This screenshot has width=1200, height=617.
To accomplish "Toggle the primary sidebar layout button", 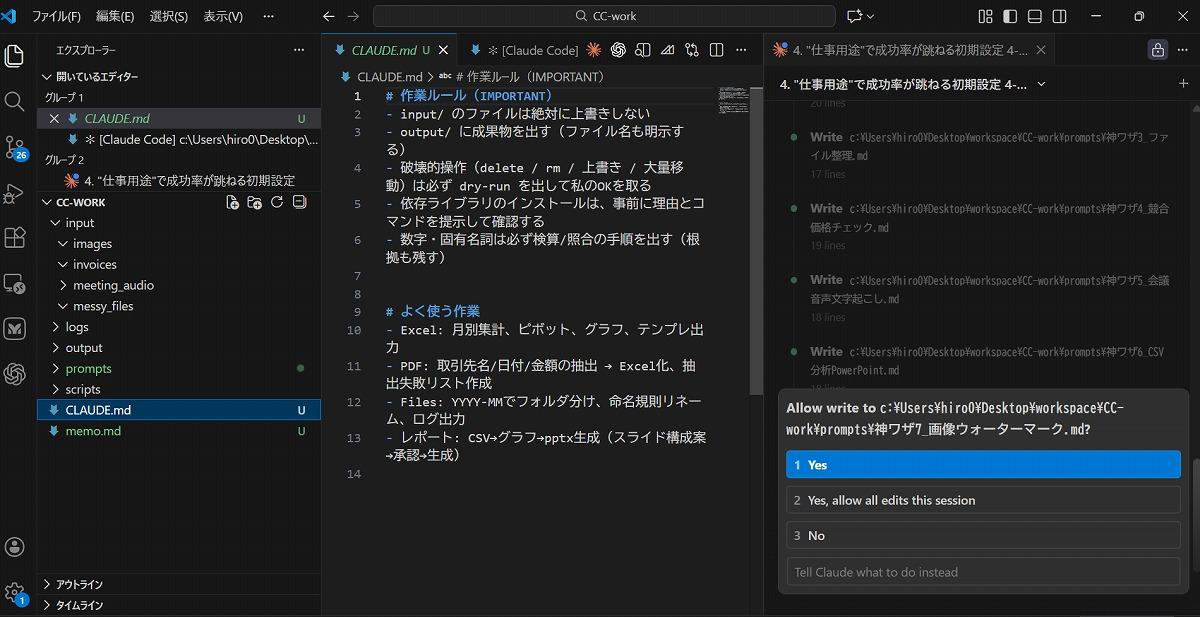I will tap(1010, 16).
